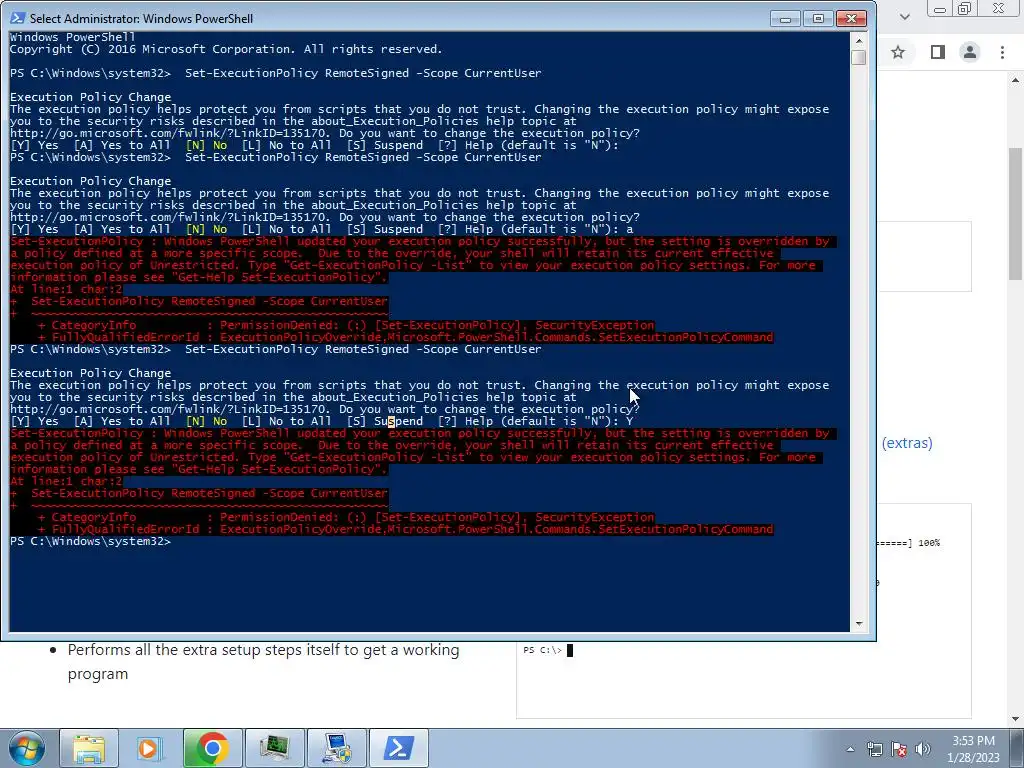
Task: Click the first 'Execution Policy Change' heading
Action: (x=90, y=97)
